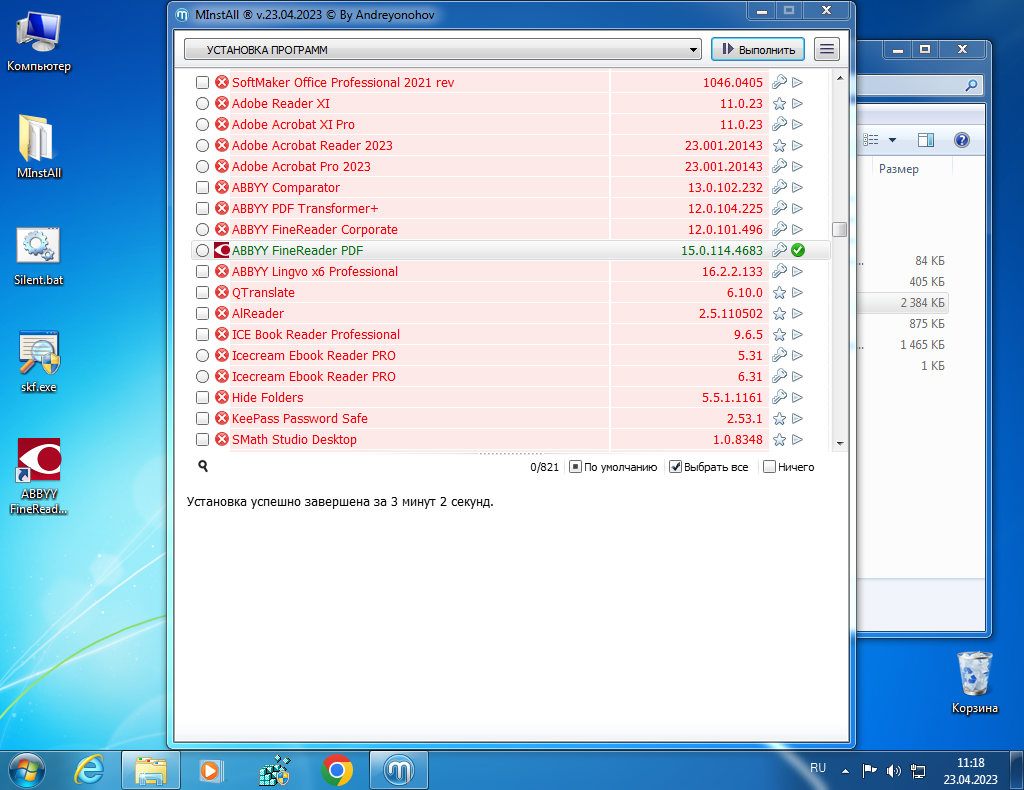Check the SoftMaker Office Professional checkbox
The height and width of the screenshot is (790, 1024).
point(202,82)
